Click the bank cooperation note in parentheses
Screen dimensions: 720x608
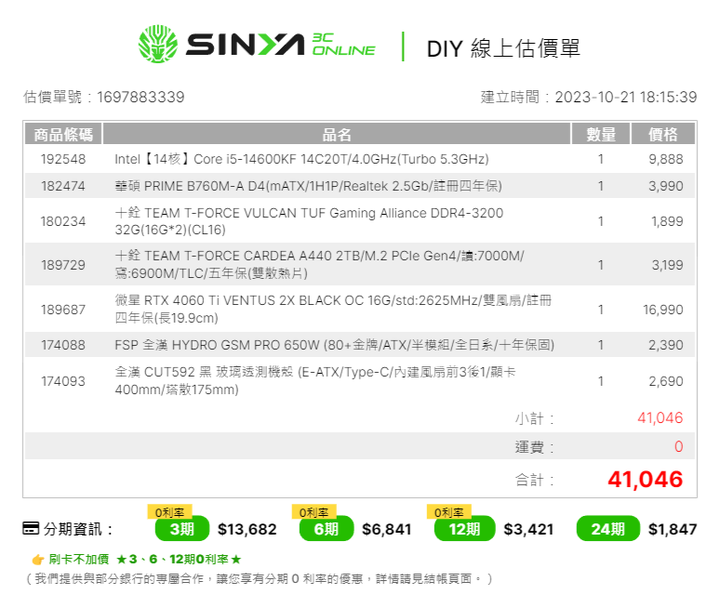(x=259, y=579)
